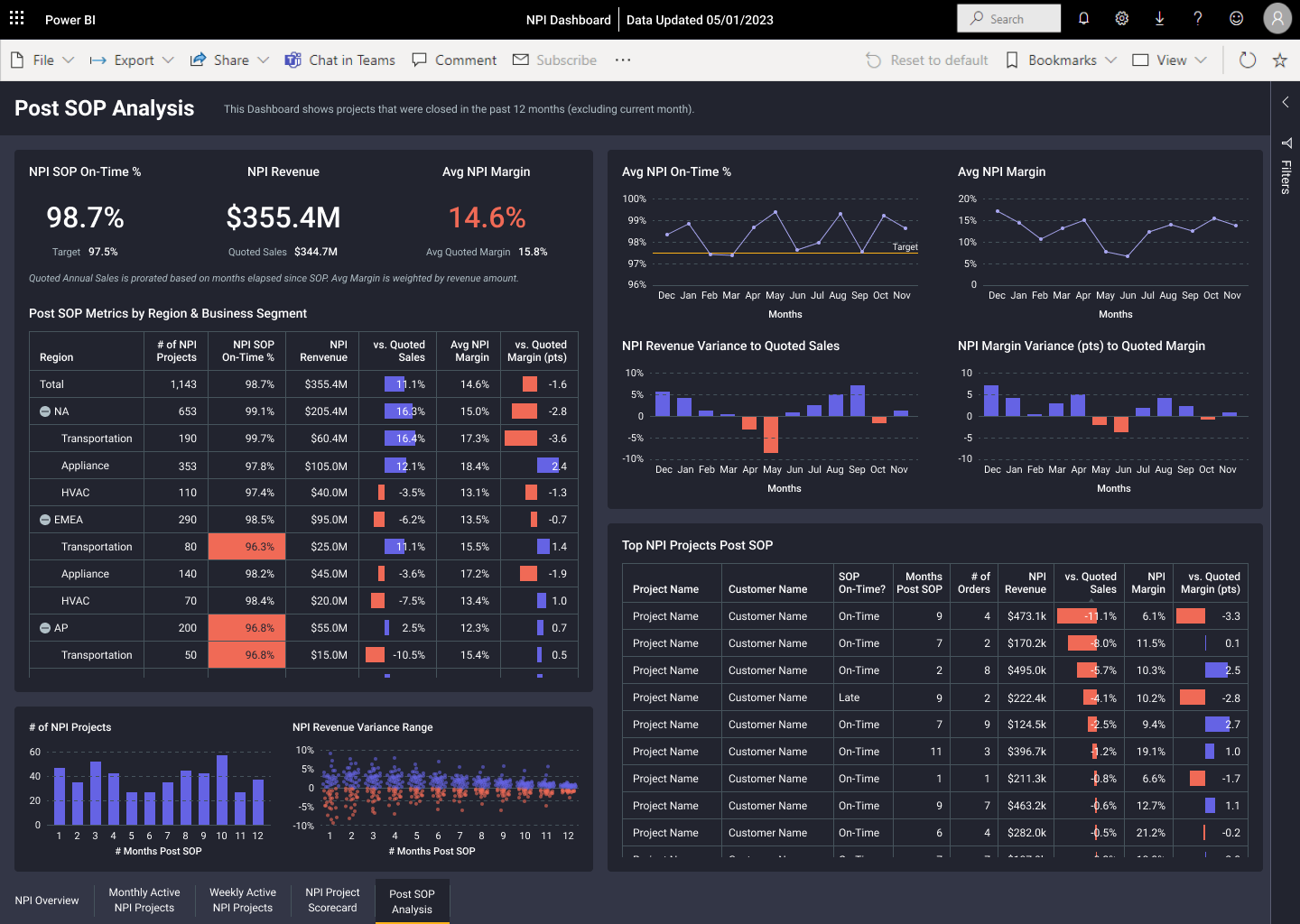Add report to favorites star

(x=1280, y=60)
